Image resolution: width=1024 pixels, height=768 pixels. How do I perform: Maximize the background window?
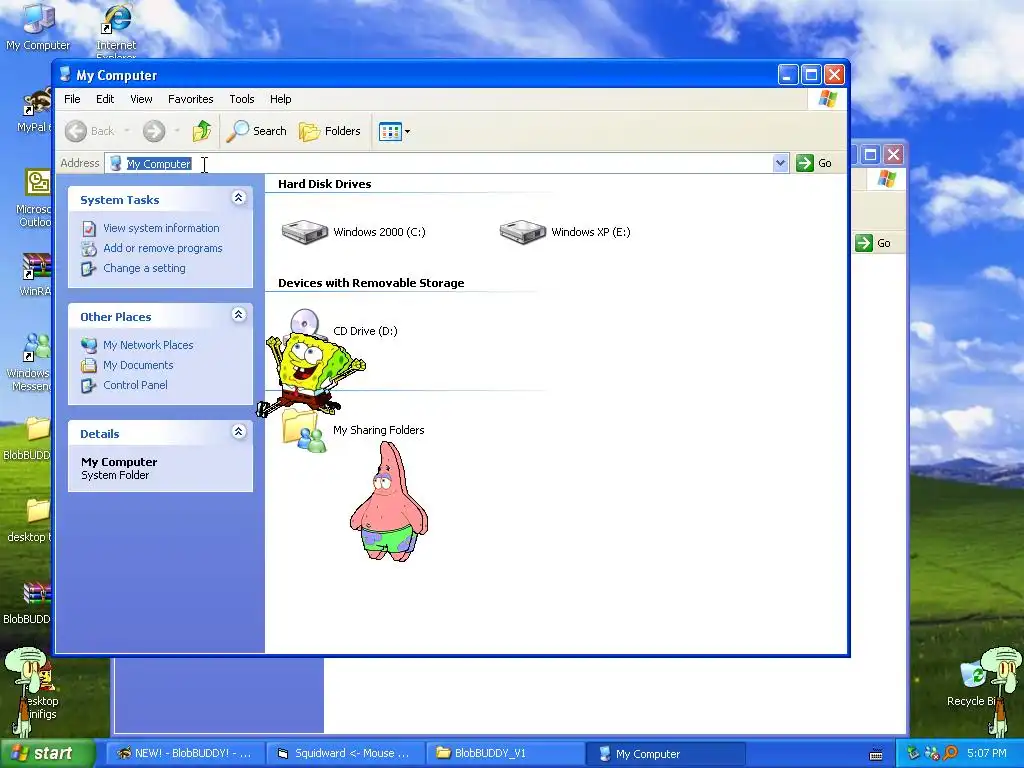click(870, 155)
